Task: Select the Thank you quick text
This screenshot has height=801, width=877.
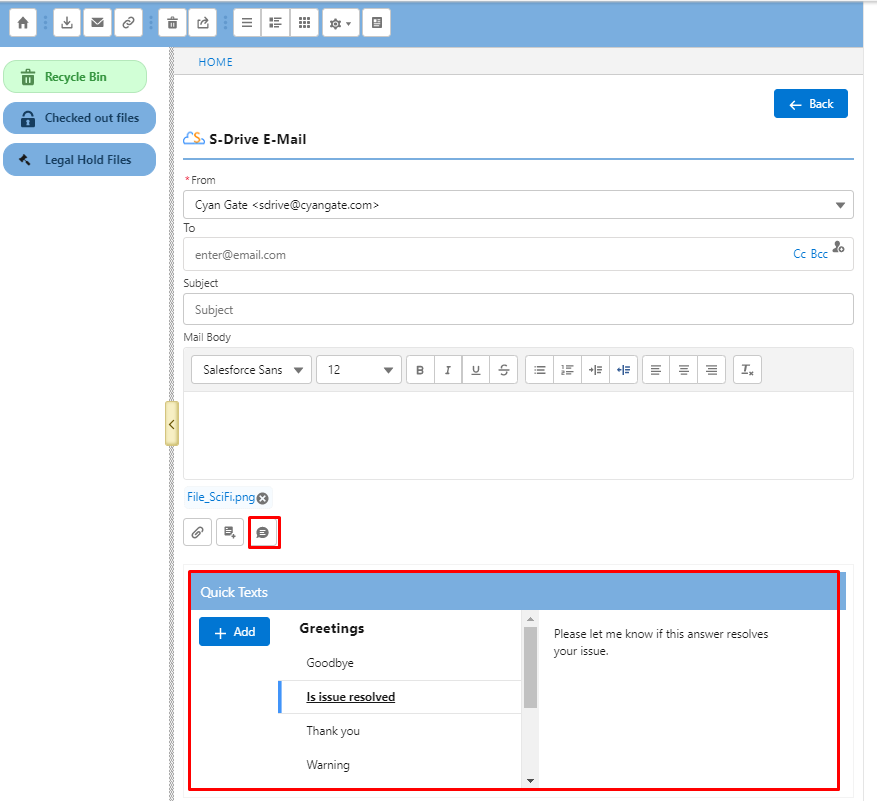Action: pos(333,731)
